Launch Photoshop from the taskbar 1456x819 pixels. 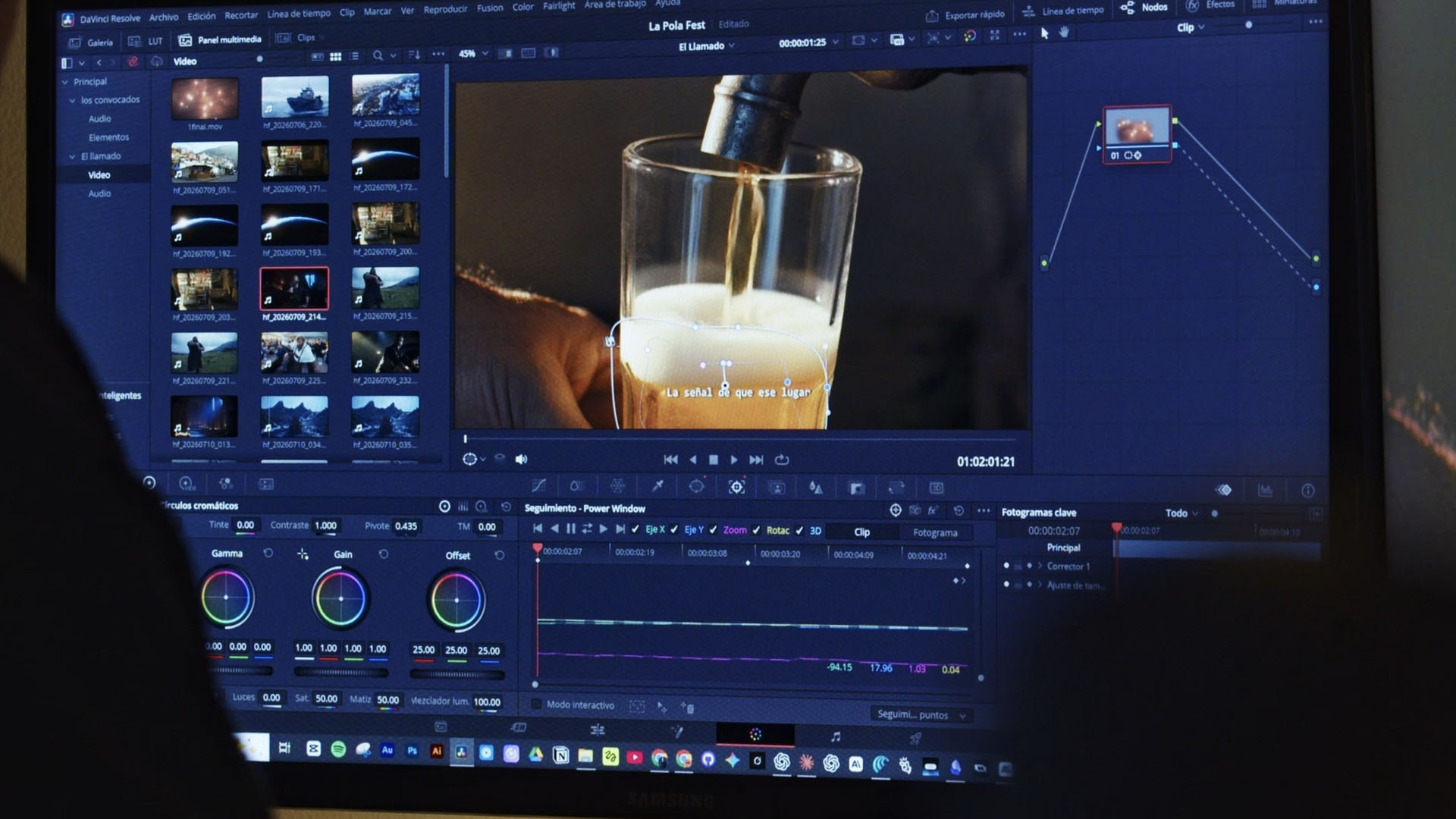click(x=412, y=751)
